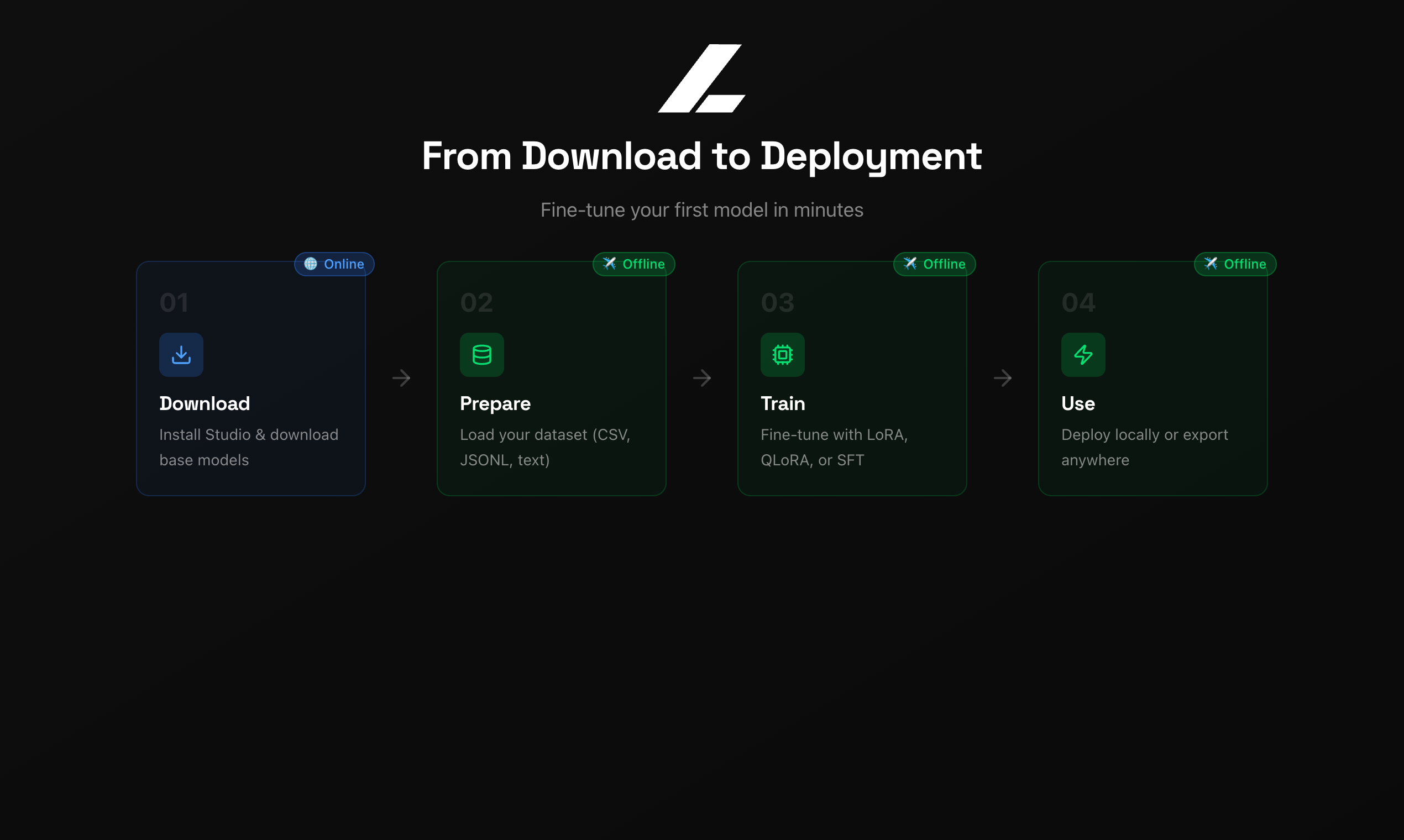1404x840 pixels.
Task: Click the airplane icon on the Prepare card badge
Action: point(610,264)
